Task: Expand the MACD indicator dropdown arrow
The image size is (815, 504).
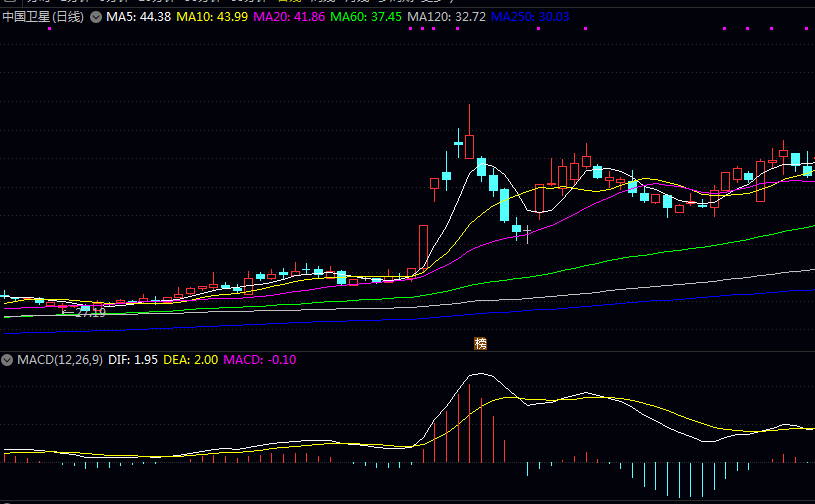Action: click(x=6, y=360)
